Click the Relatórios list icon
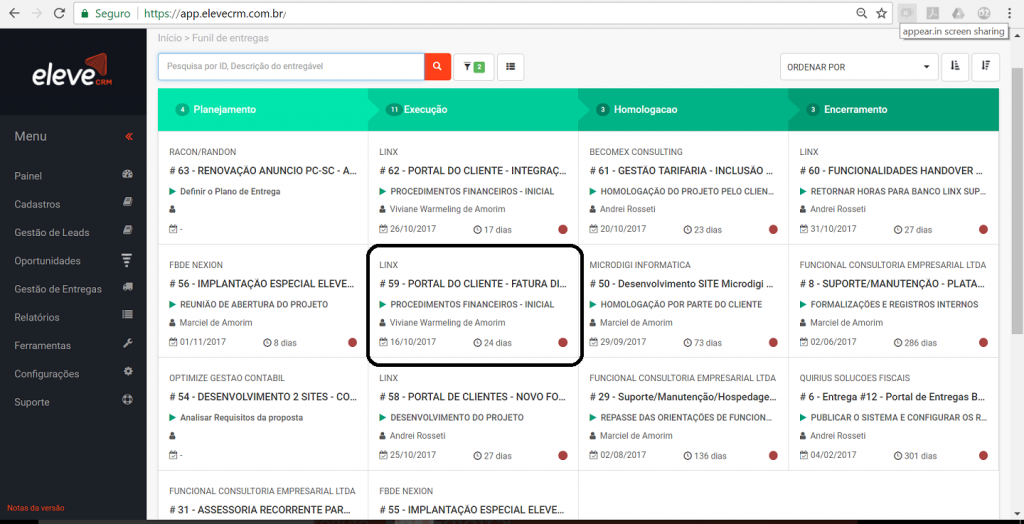 [x=128, y=316]
